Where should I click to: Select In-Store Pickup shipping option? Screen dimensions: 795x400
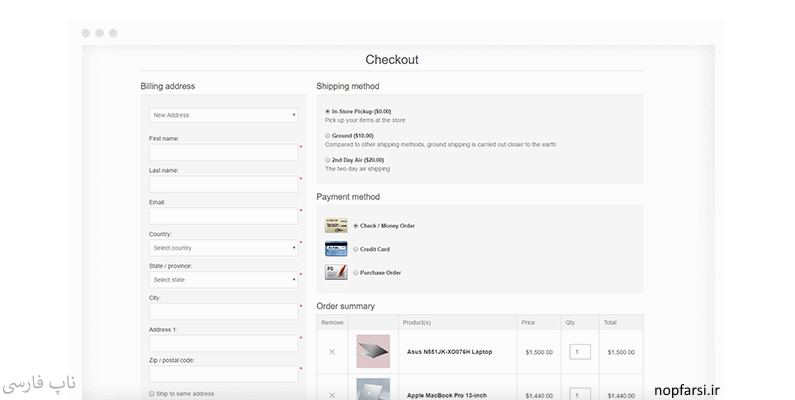[327, 111]
